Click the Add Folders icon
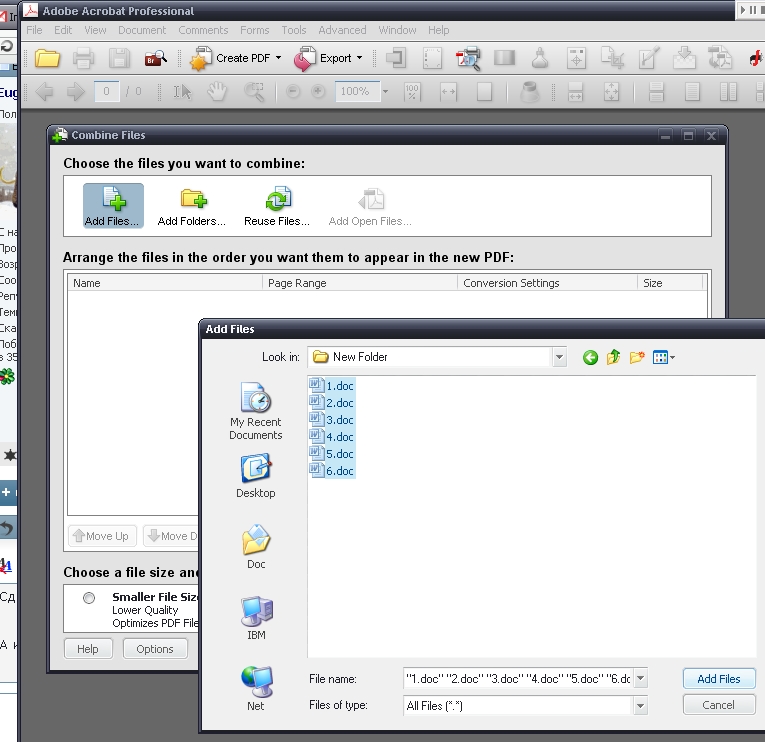765x742 pixels. (x=192, y=206)
